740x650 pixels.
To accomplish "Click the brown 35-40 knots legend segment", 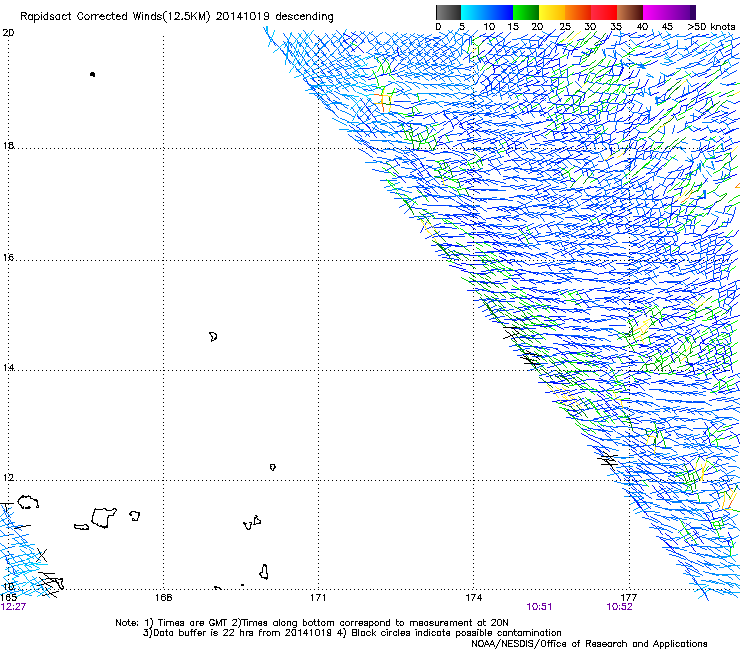I will coord(630,12).
